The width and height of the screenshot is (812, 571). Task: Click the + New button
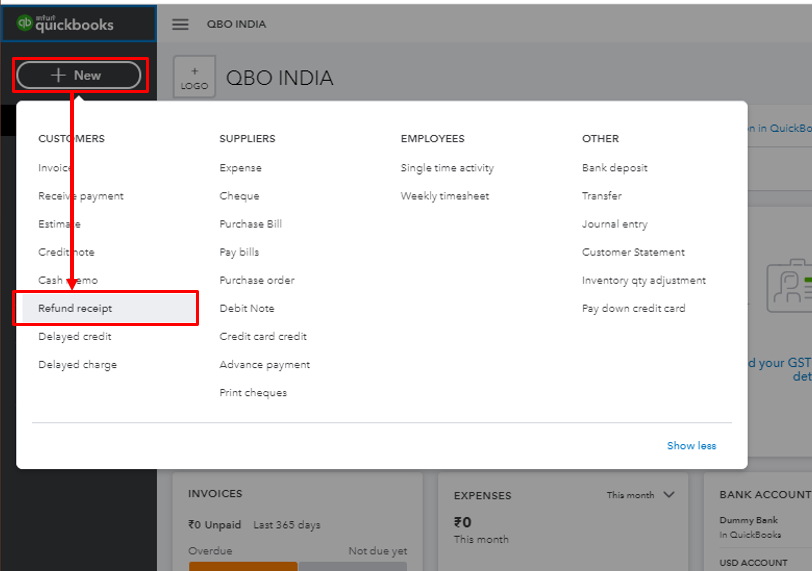point(79,75)
